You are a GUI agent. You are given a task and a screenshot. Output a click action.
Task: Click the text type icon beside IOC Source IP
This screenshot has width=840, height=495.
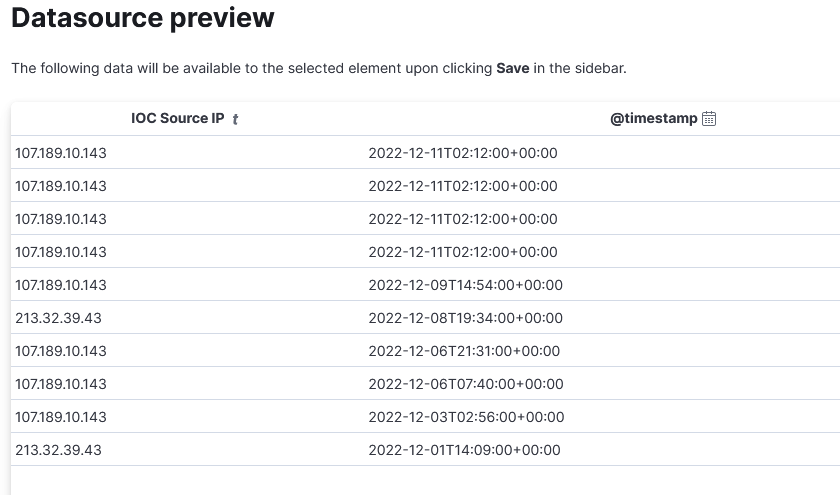click(235, 119)
